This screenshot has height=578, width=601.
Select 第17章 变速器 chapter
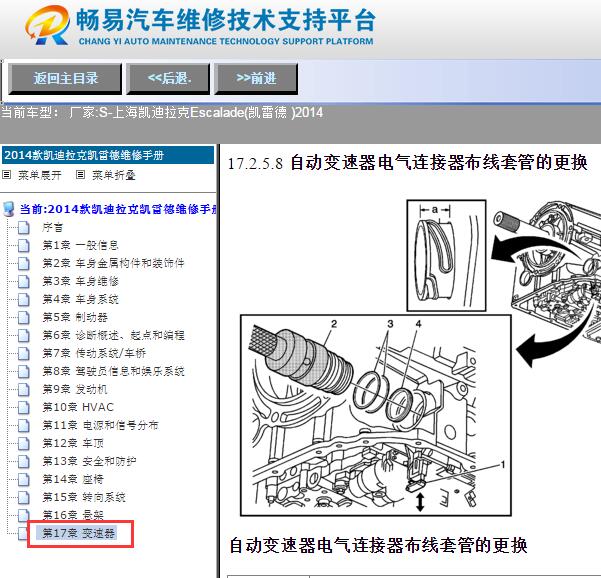coord(79,533)
